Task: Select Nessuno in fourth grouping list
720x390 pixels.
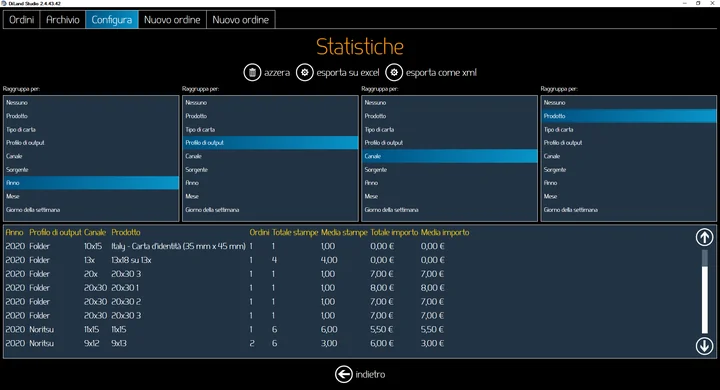Action: [x=629, y=102]
